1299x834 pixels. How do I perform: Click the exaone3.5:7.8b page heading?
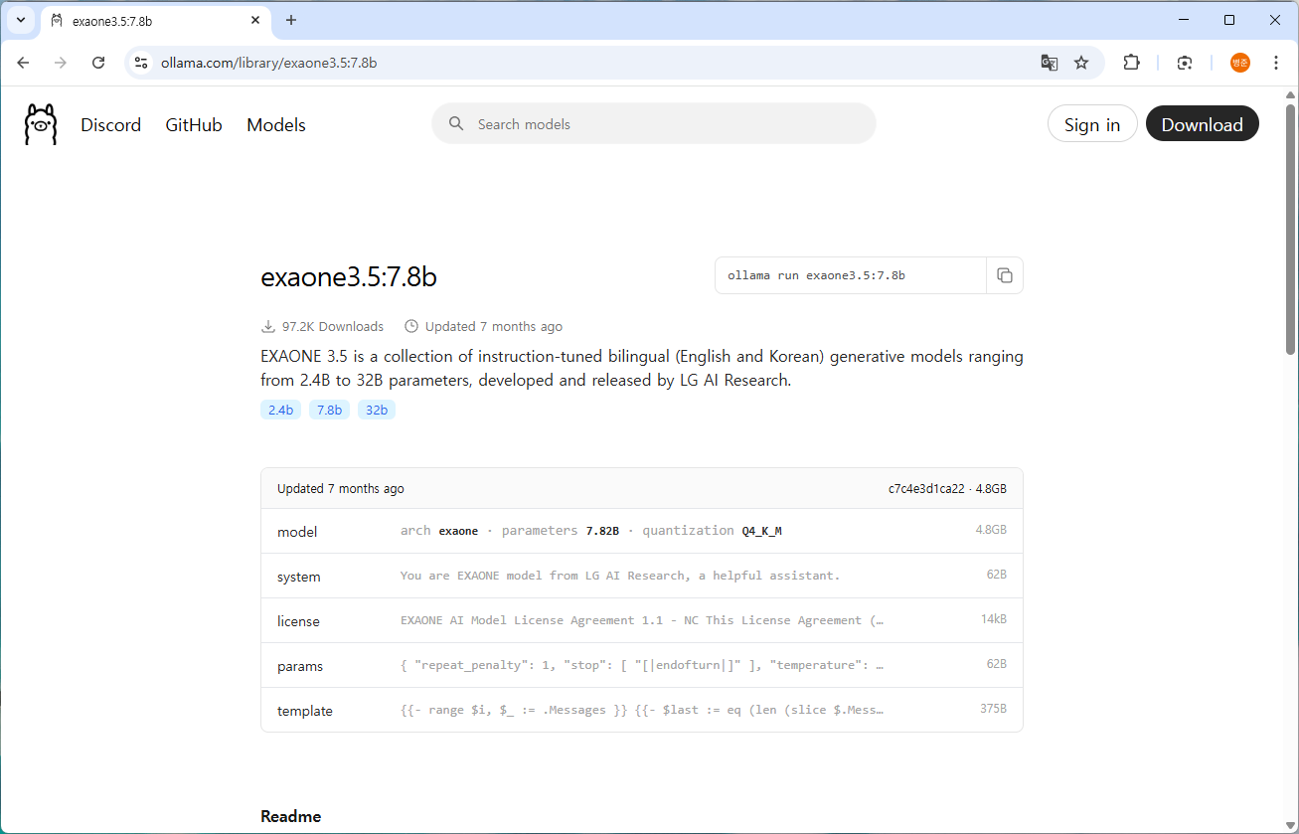349,277
